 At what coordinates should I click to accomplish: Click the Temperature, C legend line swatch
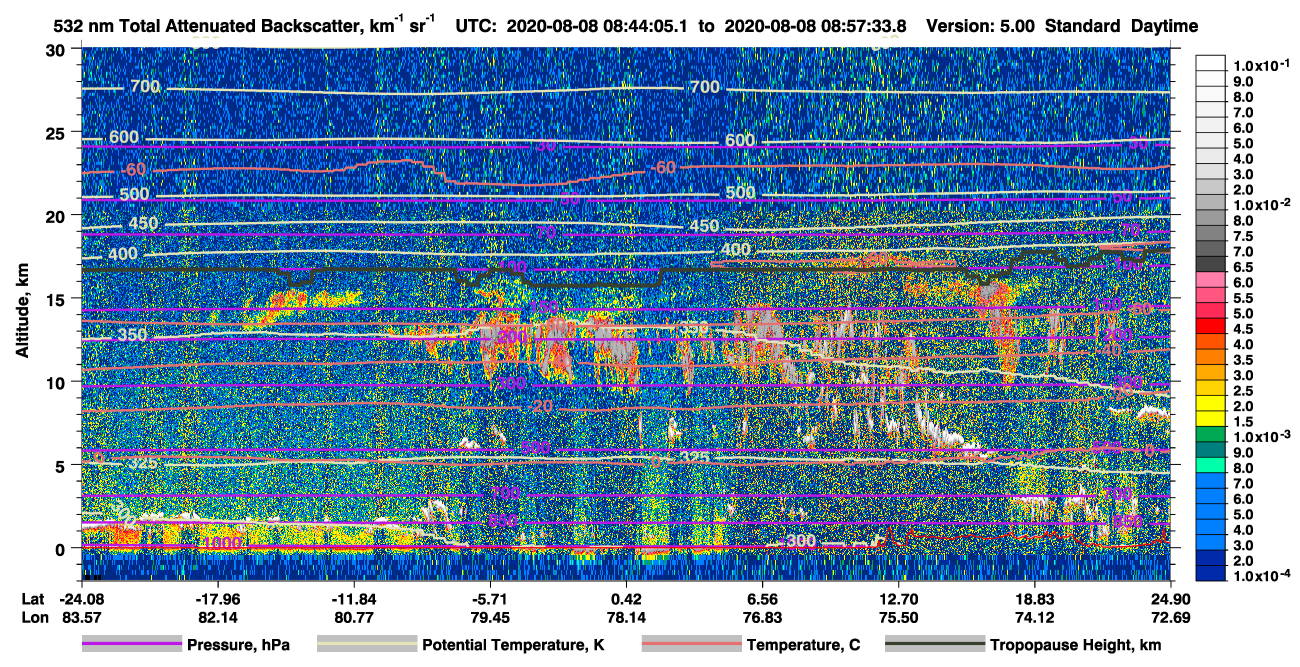coord(691,645)
